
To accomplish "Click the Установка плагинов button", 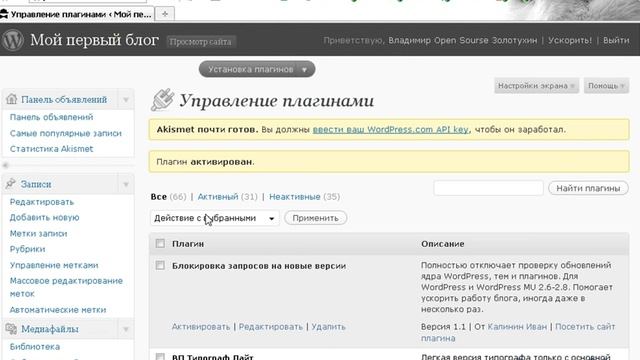I will tap(257, 69).
